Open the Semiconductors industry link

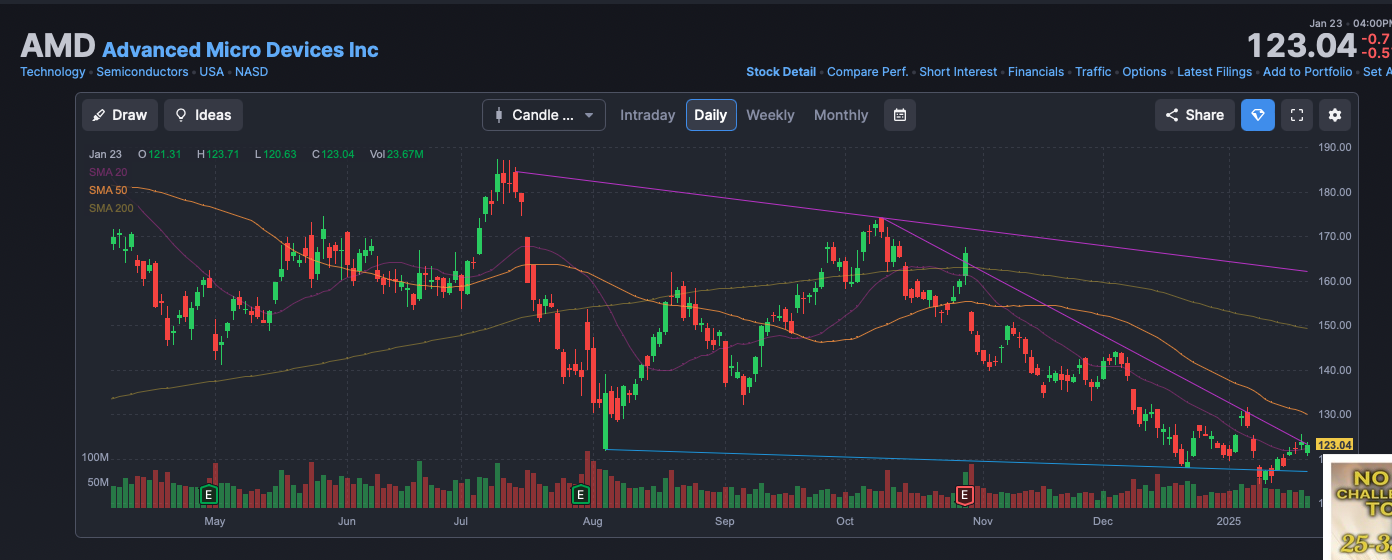click(142, 72)
